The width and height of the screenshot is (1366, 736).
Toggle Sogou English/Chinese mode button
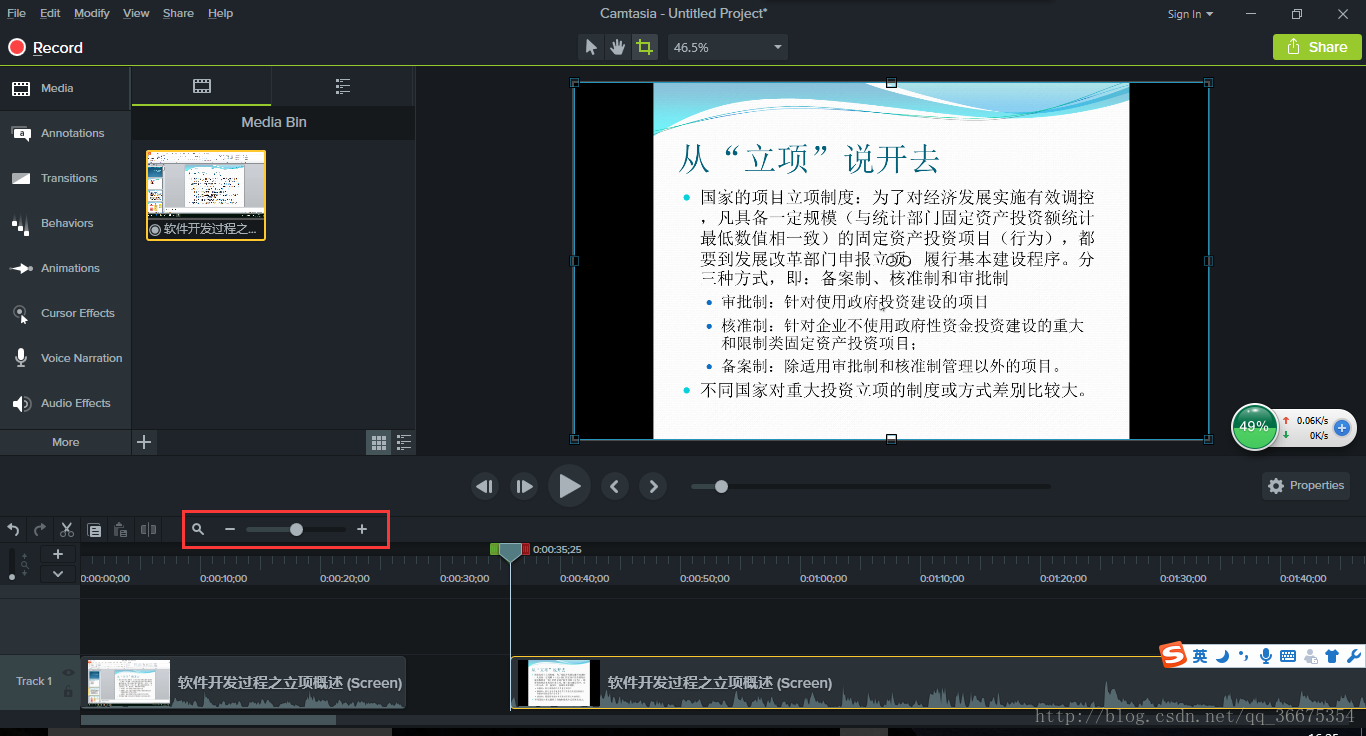pyautogui.click(x=1200, y=656)
